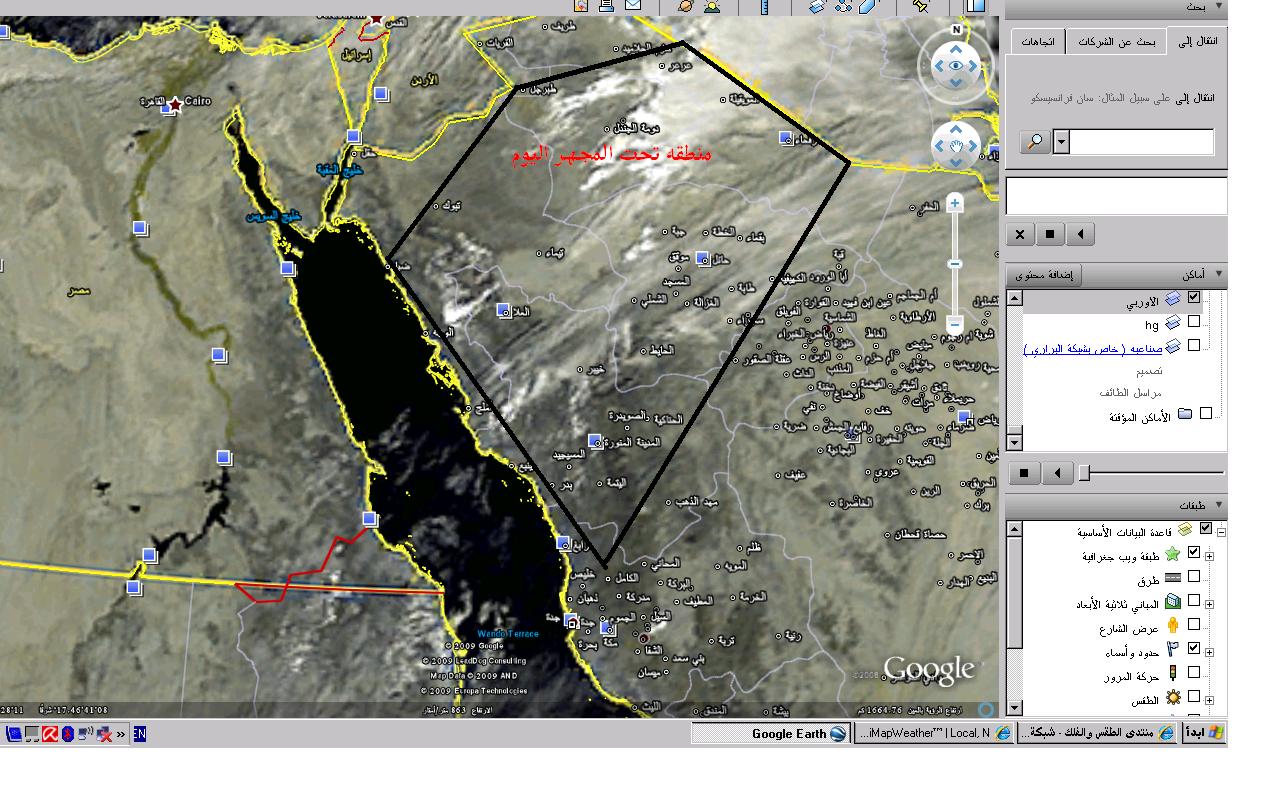Open the ruler measuring tool
This screenshot has height=800, width=1280.
[x=764, y=5]
